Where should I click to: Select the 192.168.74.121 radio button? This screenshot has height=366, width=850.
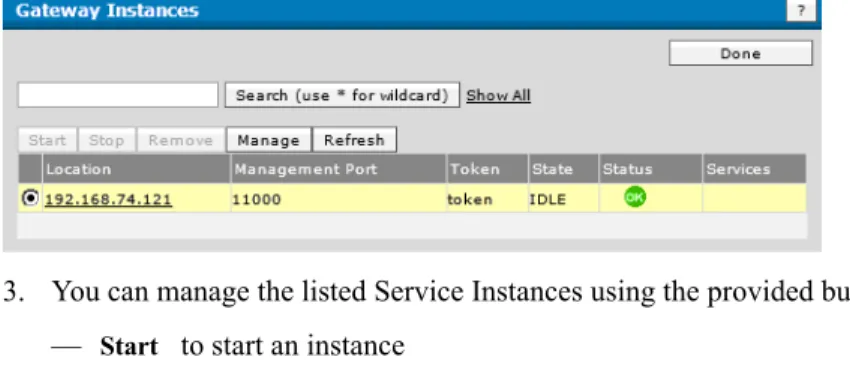(30, 198)
